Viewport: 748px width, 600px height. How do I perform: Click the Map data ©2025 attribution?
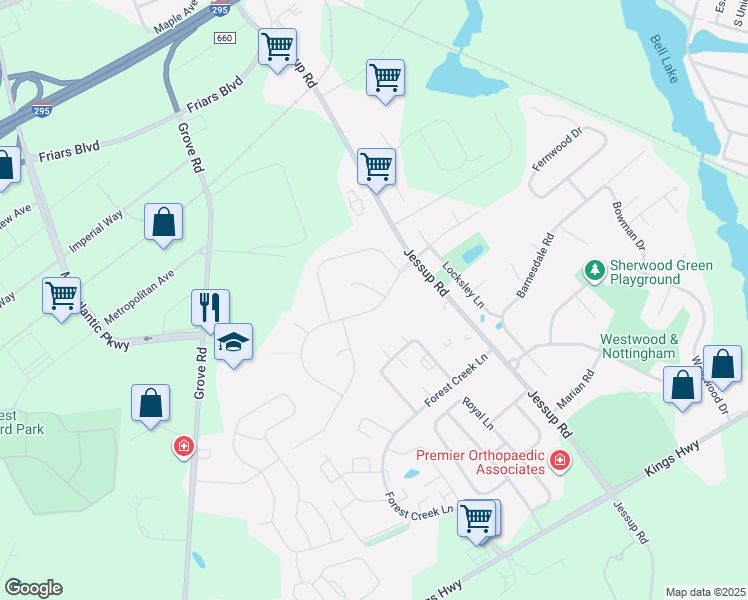coord(706,592)
